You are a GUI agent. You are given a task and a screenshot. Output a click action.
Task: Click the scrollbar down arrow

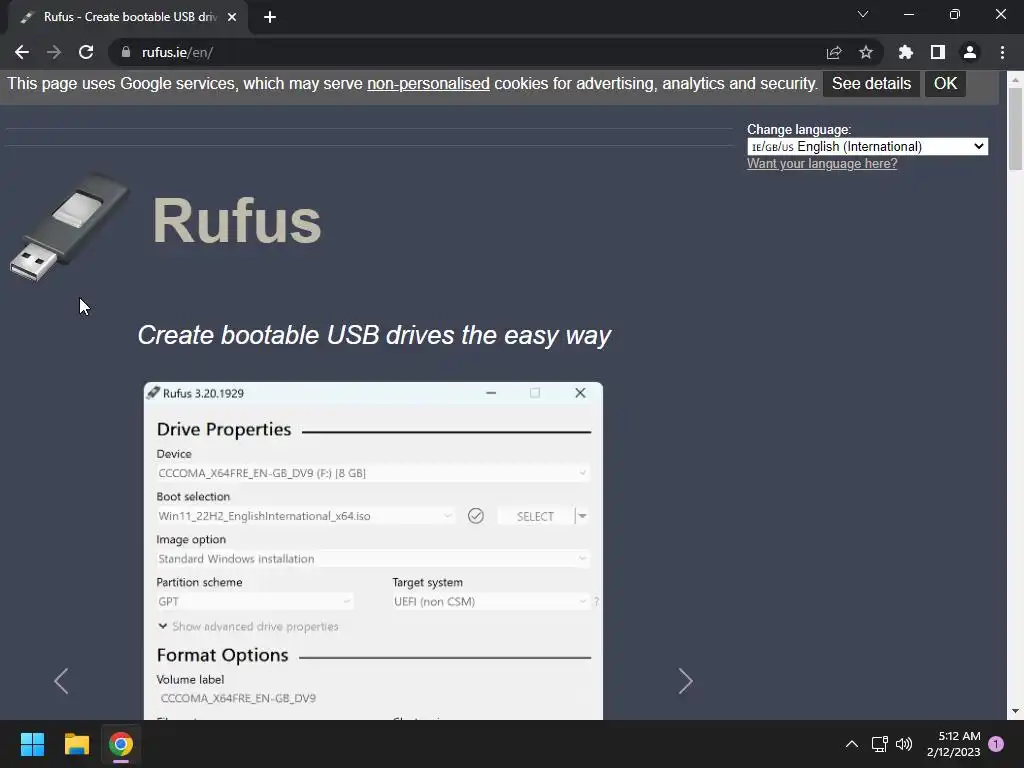click(x=1015, y=711)
